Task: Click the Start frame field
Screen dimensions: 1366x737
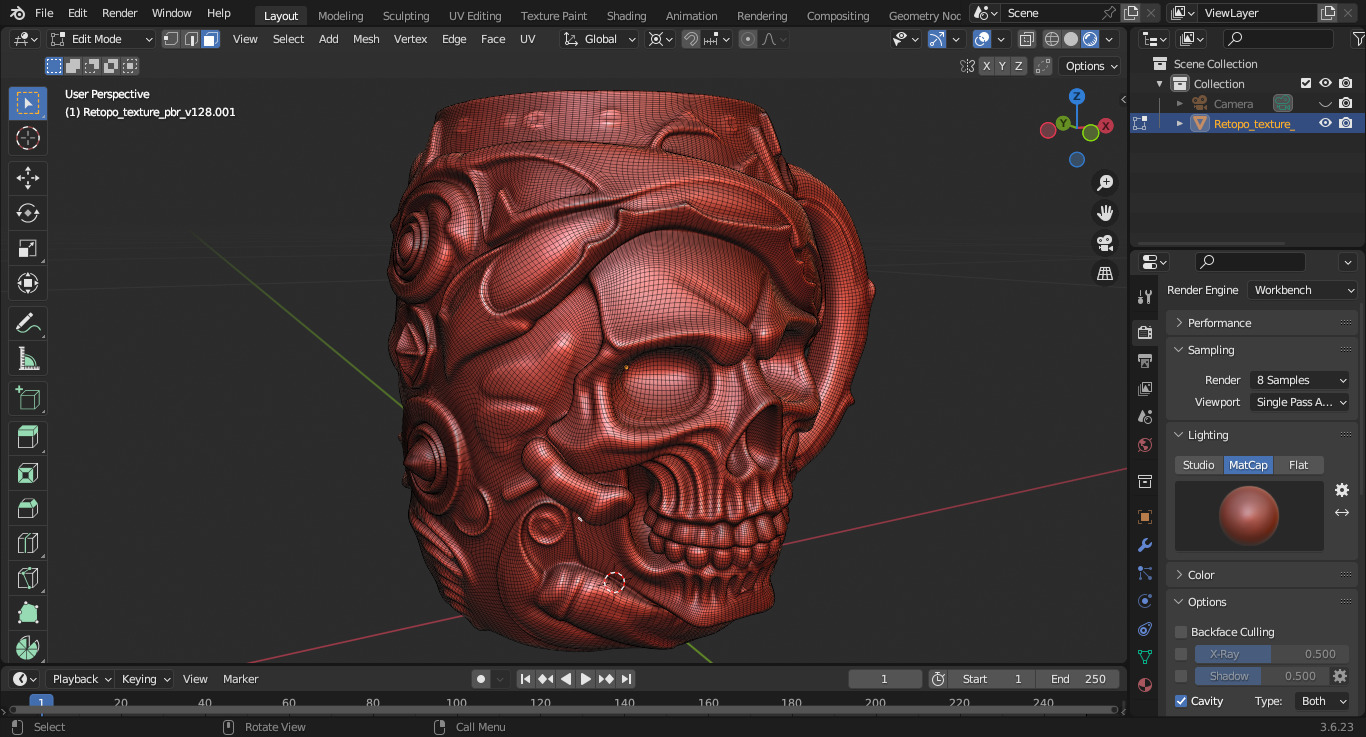Action: [992, 679]
